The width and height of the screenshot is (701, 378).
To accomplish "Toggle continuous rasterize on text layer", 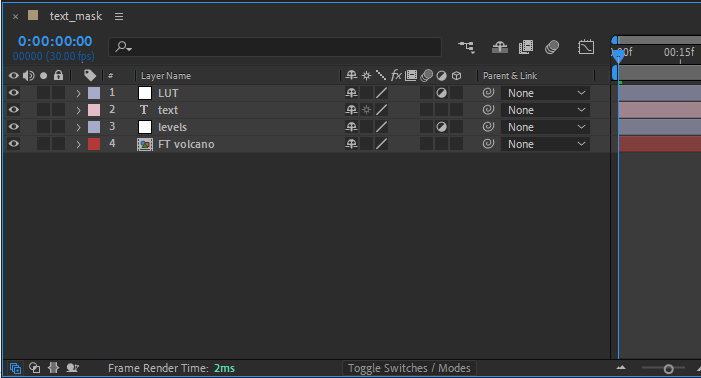I will [367, 110].
